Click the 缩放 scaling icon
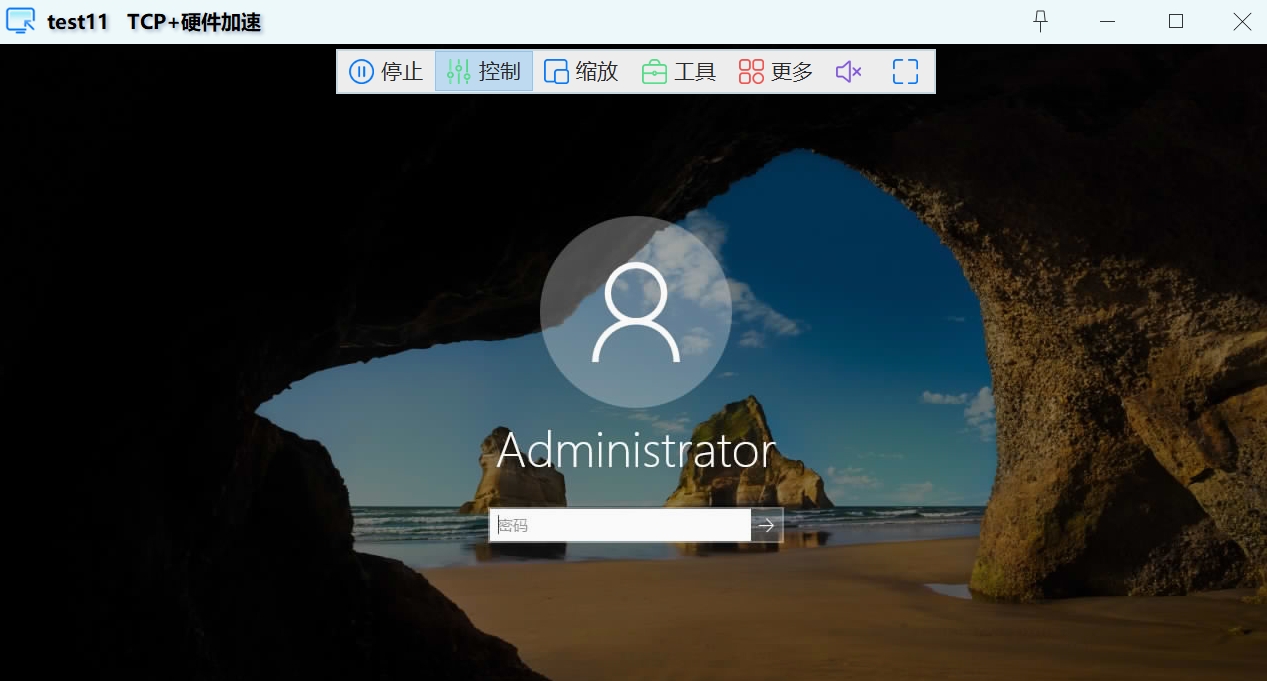Image resolution: width=1267 pixels, height=681 pixels. [x=556, y=72]
